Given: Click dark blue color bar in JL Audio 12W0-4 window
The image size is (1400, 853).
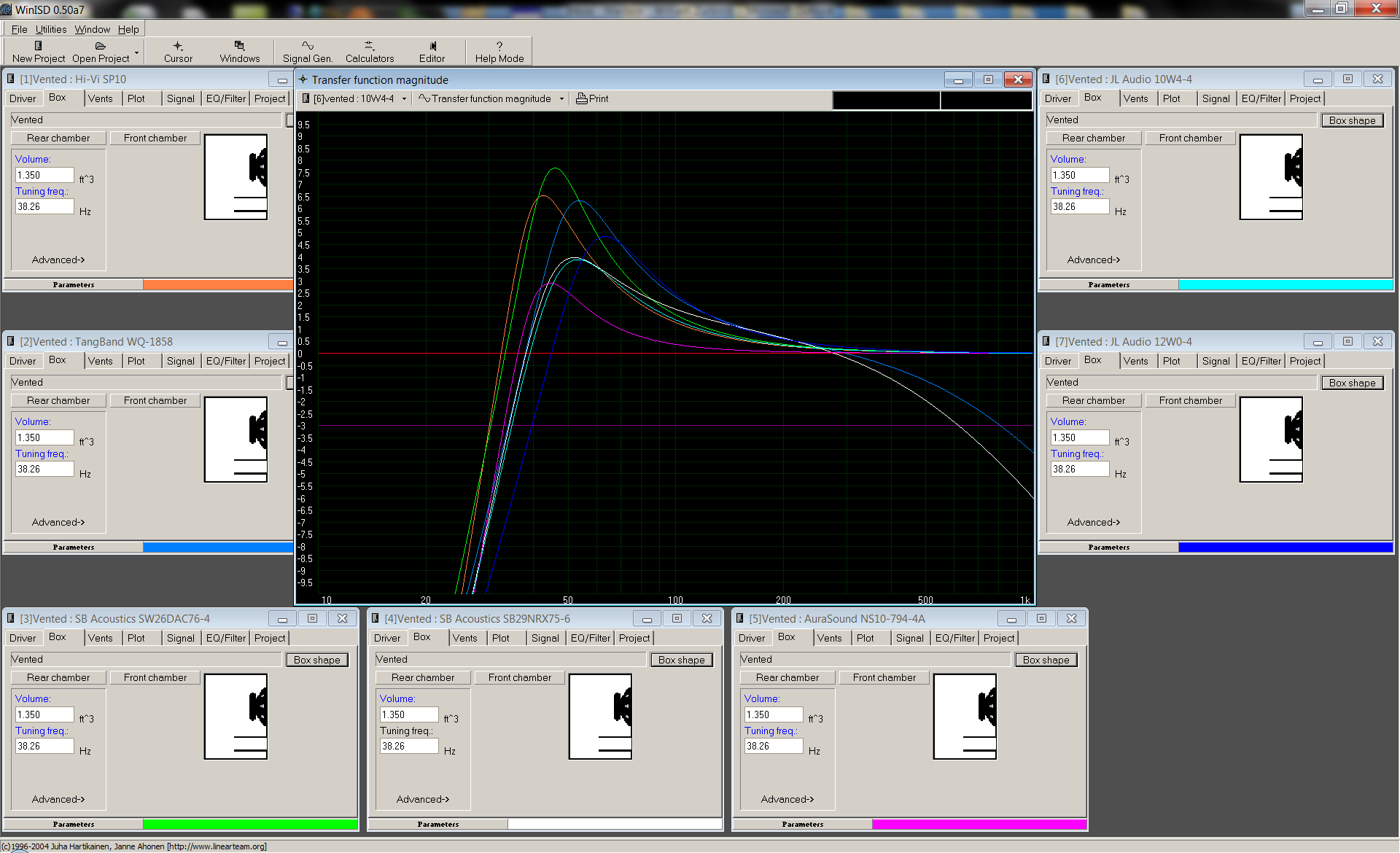Looking at the screenshot, I should (x=1286, y=547).
